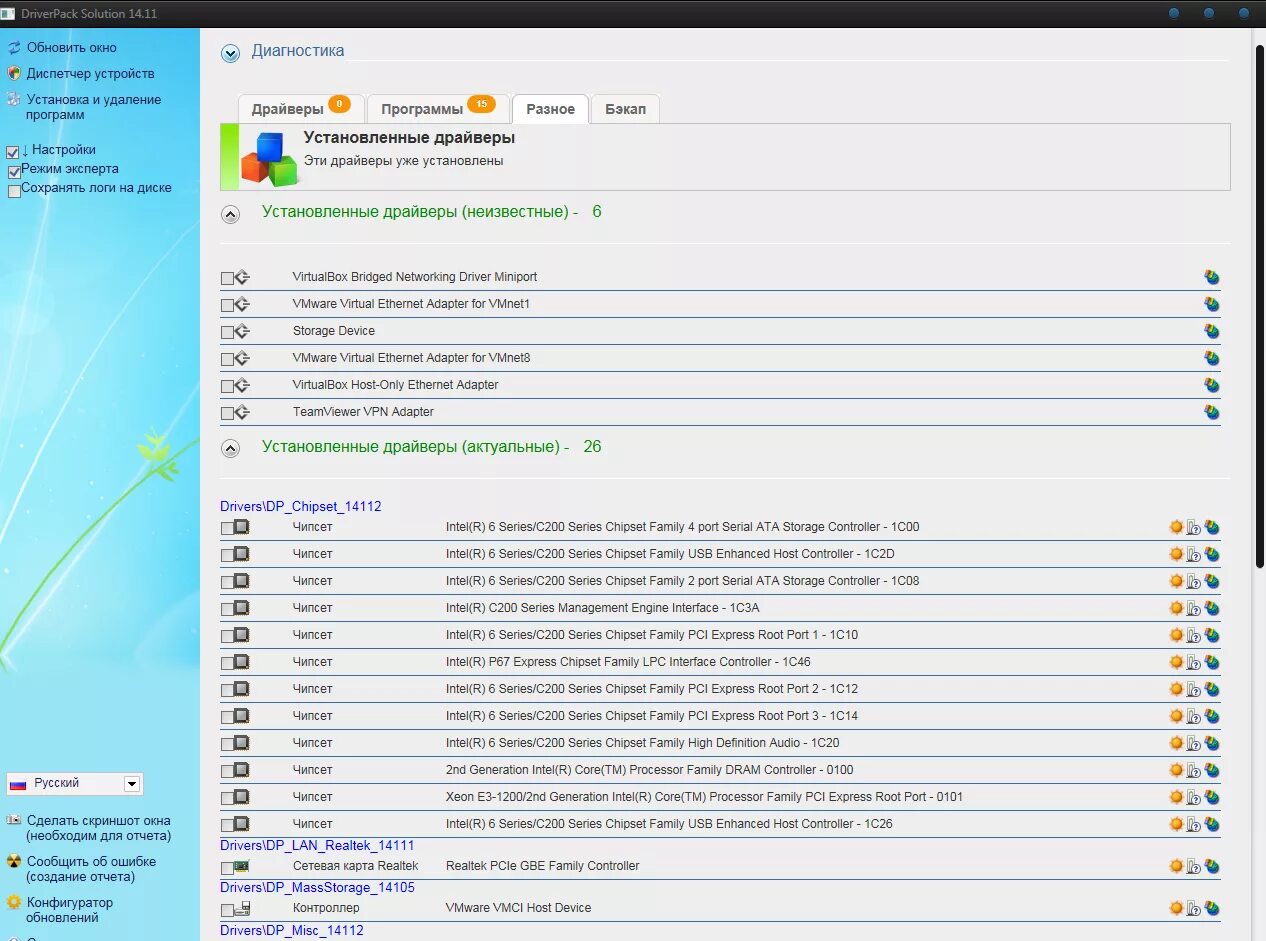Open Установка и удаление программ link
The height and width of the screenshot is (941, 1266).
[x=94, y=107]
